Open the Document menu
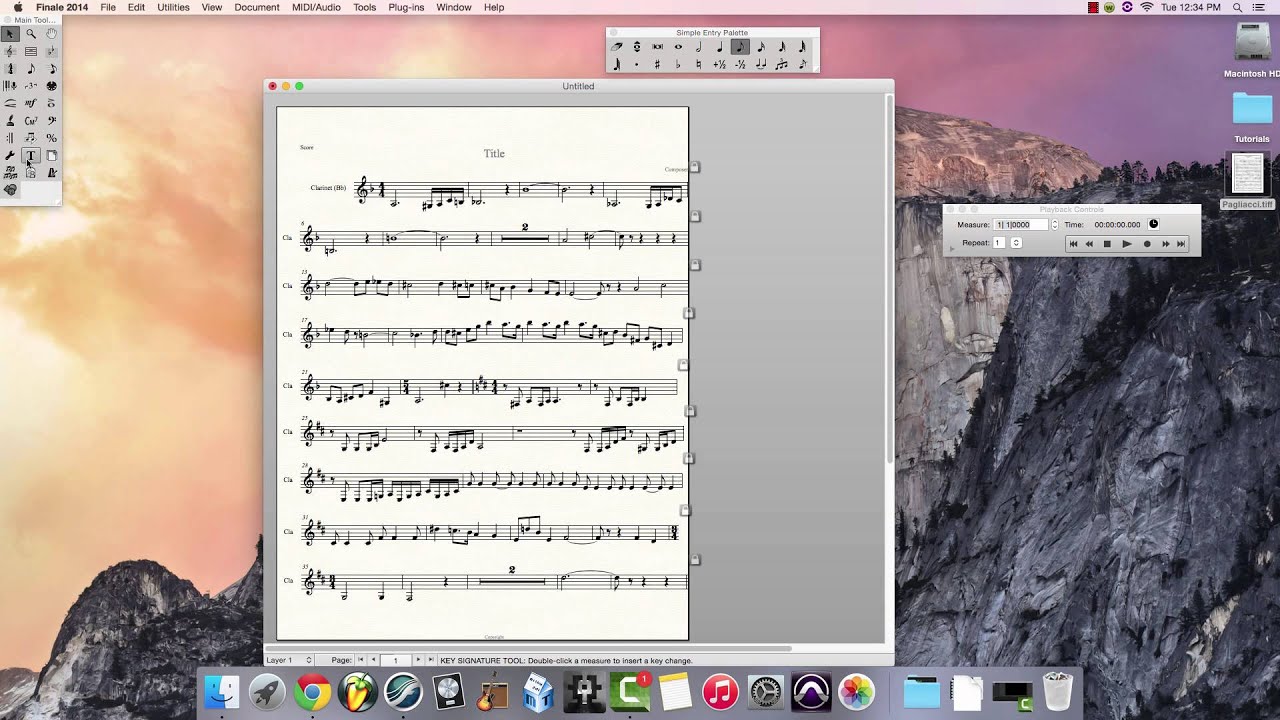 (257, 7)
